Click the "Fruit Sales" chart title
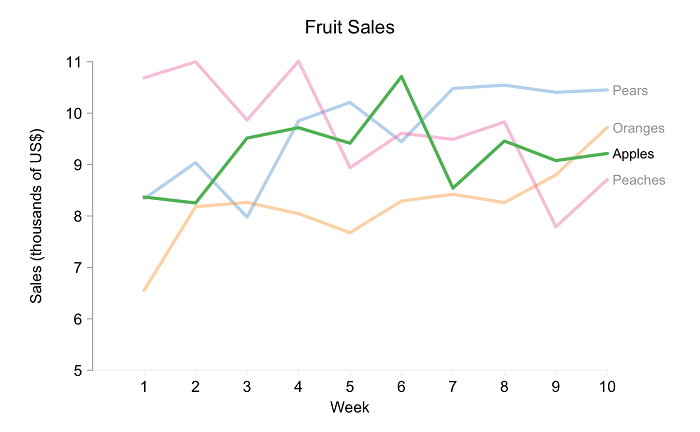 tap(350, 28)
